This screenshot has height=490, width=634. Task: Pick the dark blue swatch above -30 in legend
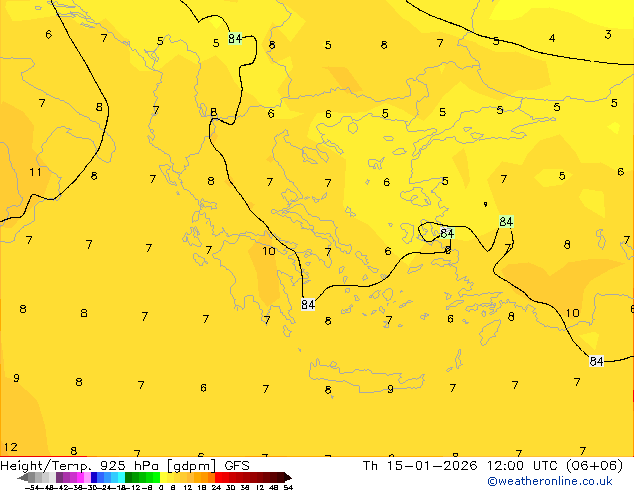coord(94,477)
